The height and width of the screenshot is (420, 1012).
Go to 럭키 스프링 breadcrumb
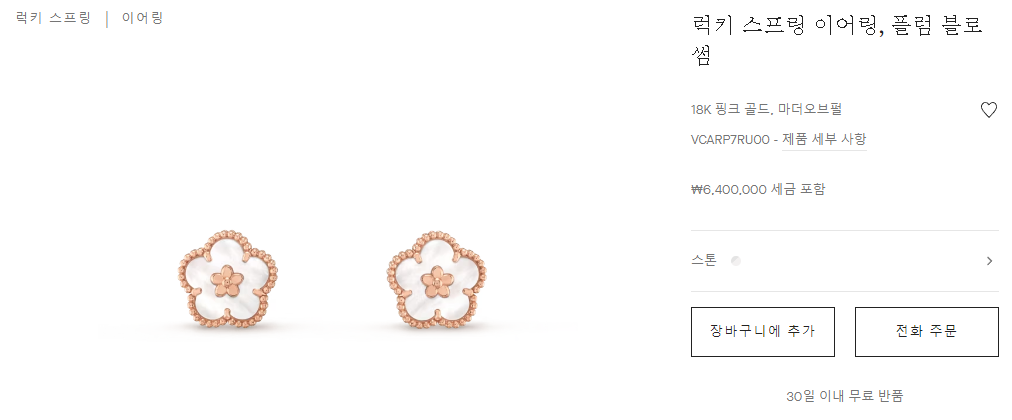tap(53, 18)
